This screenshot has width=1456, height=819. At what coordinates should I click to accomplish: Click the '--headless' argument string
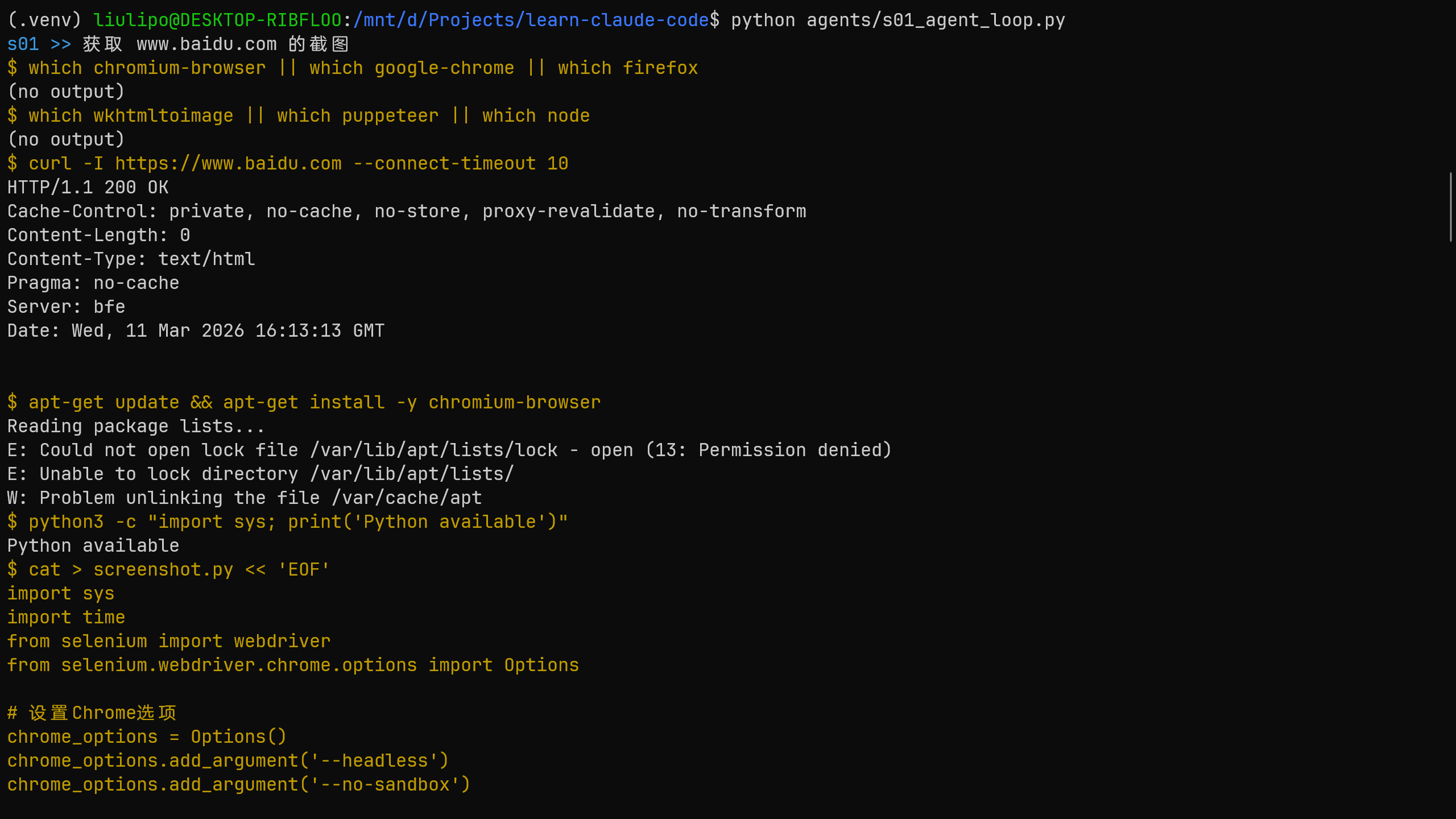pos(374,761)
